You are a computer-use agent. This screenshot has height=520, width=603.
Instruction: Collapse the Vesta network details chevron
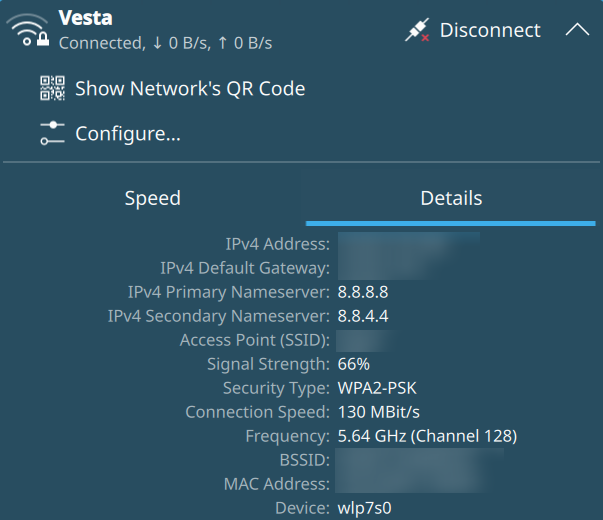[577, 30]
